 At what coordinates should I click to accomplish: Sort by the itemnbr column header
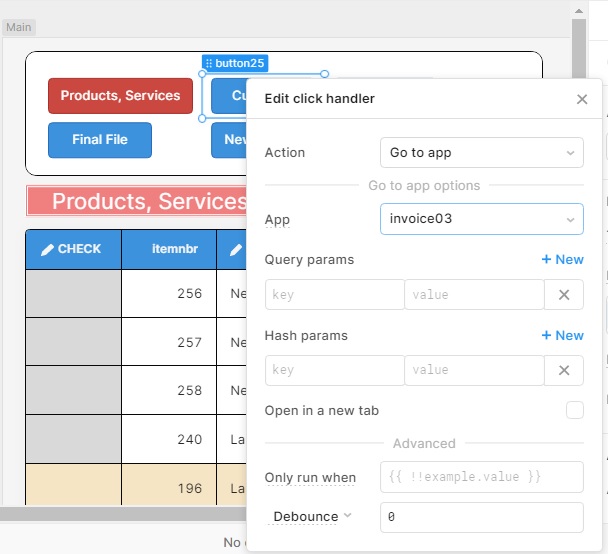[168, 249]
